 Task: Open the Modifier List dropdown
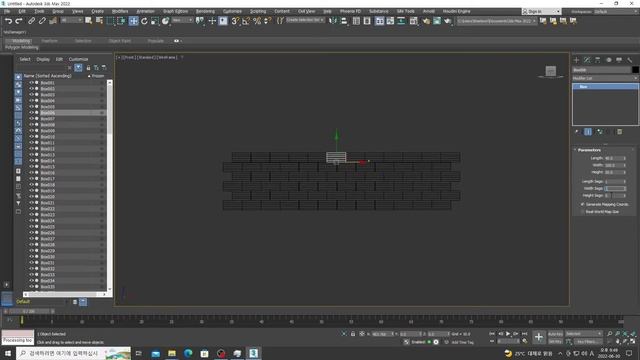point(605,78)
